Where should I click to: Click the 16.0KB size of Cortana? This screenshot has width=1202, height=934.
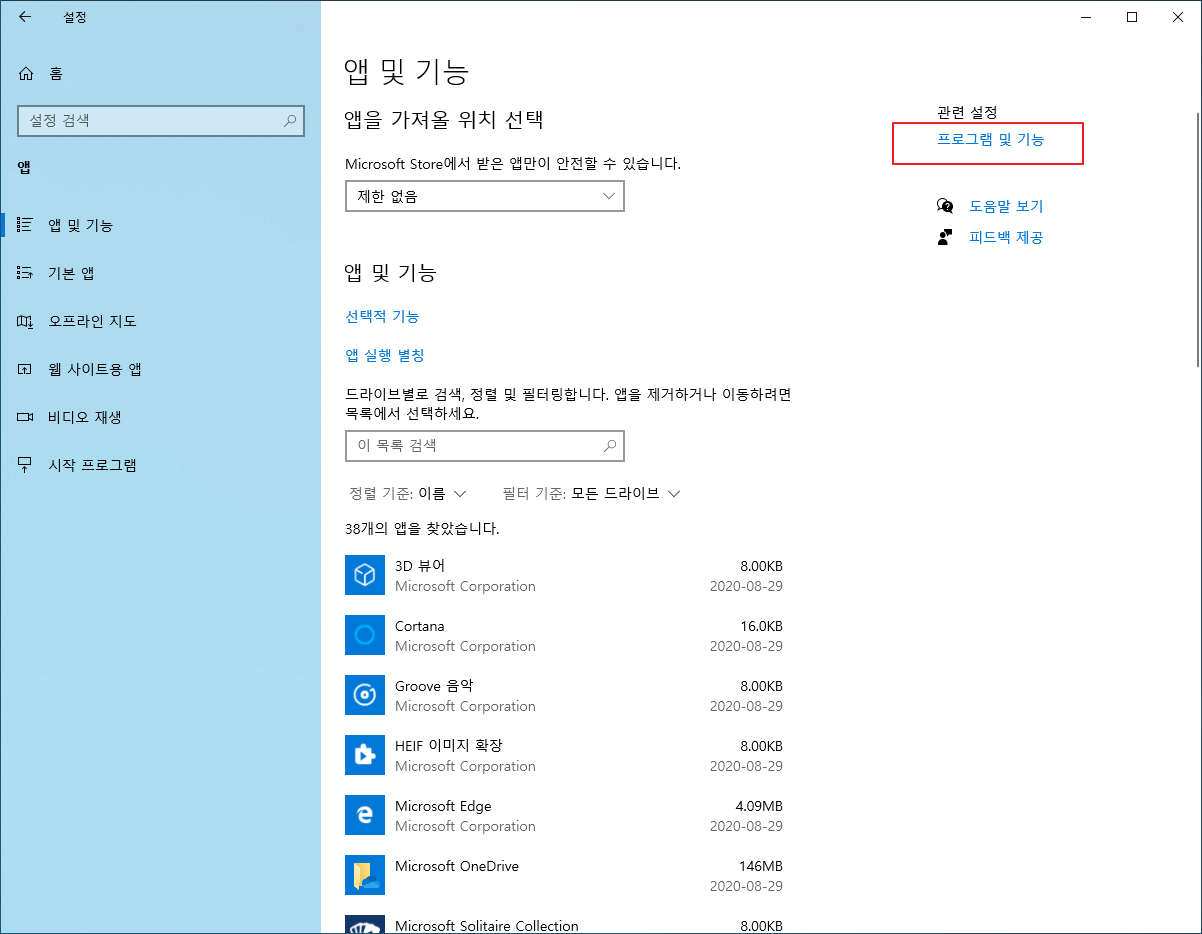pos(762,626)
